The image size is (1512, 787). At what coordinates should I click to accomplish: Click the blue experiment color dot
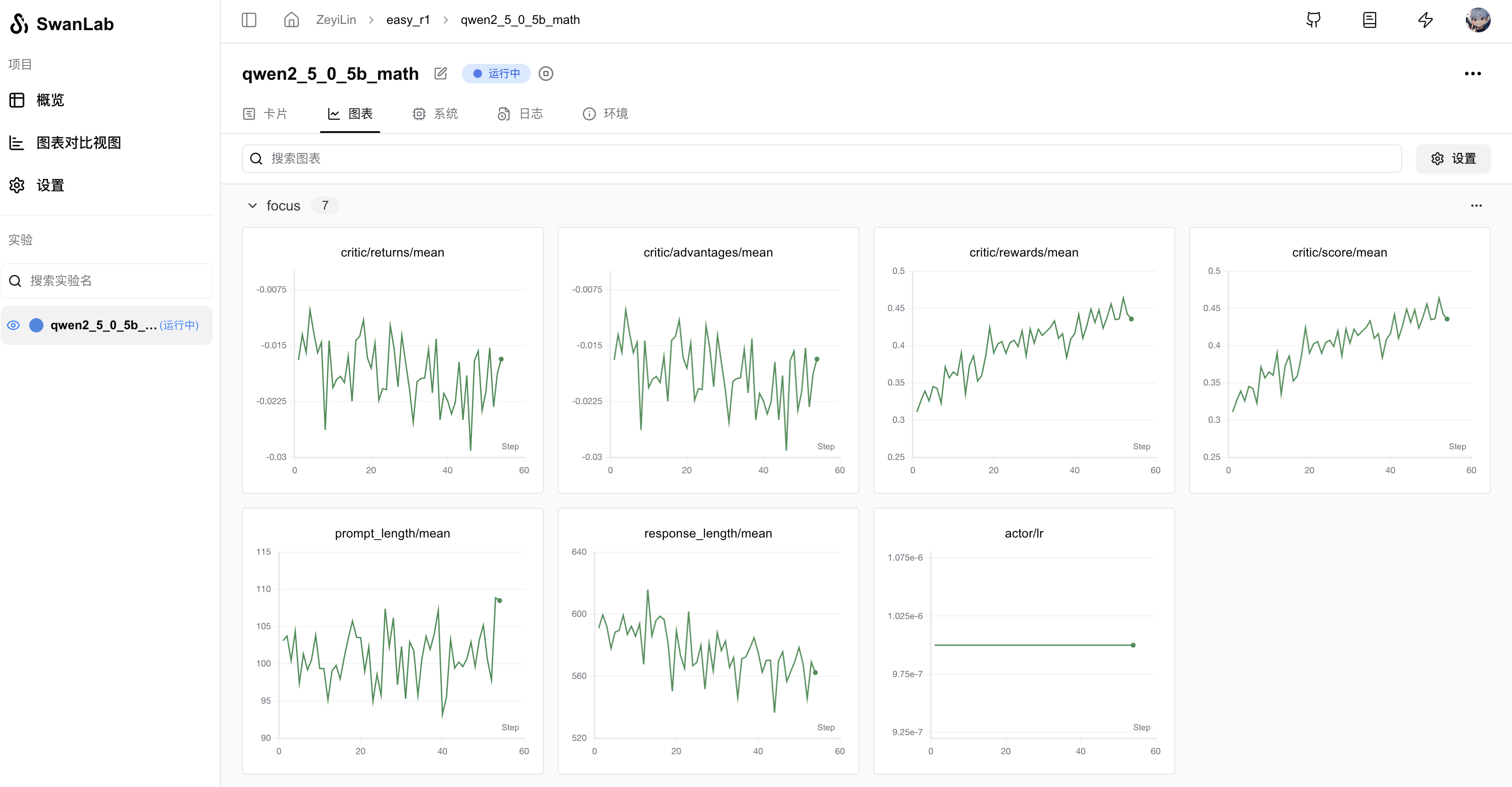[x=36, y=325]
